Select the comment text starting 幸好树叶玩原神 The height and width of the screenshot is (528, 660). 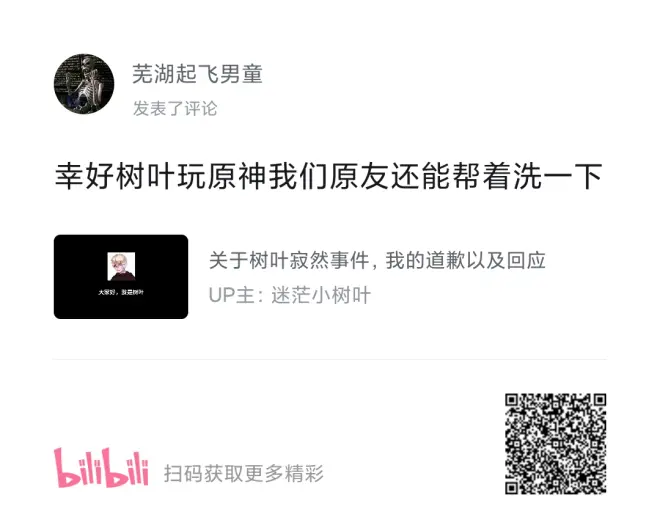coord(328,176)
